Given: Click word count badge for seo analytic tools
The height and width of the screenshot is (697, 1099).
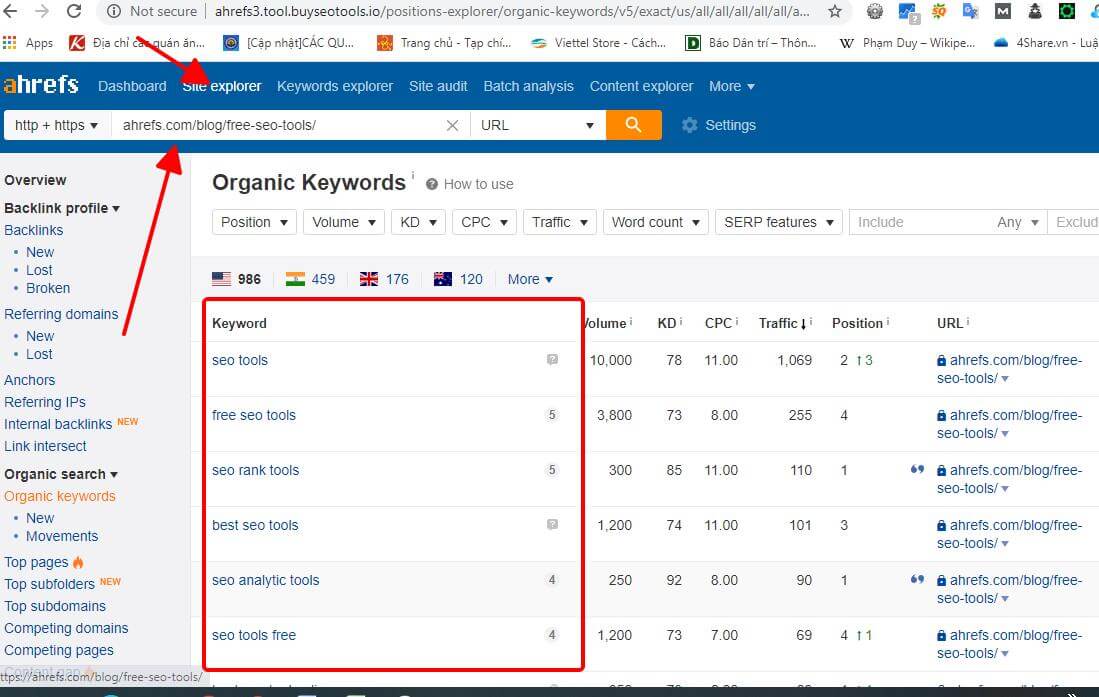Looking at the screenshot, I should (552, 580).
